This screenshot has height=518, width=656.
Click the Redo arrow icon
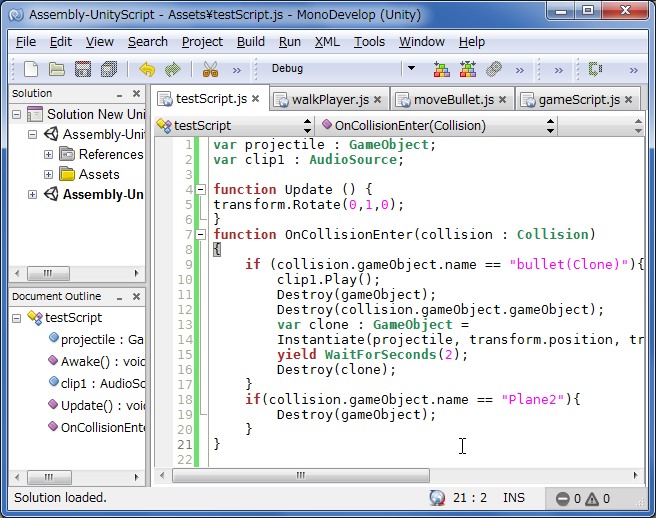pyautogui.click(x=172, y=69)
